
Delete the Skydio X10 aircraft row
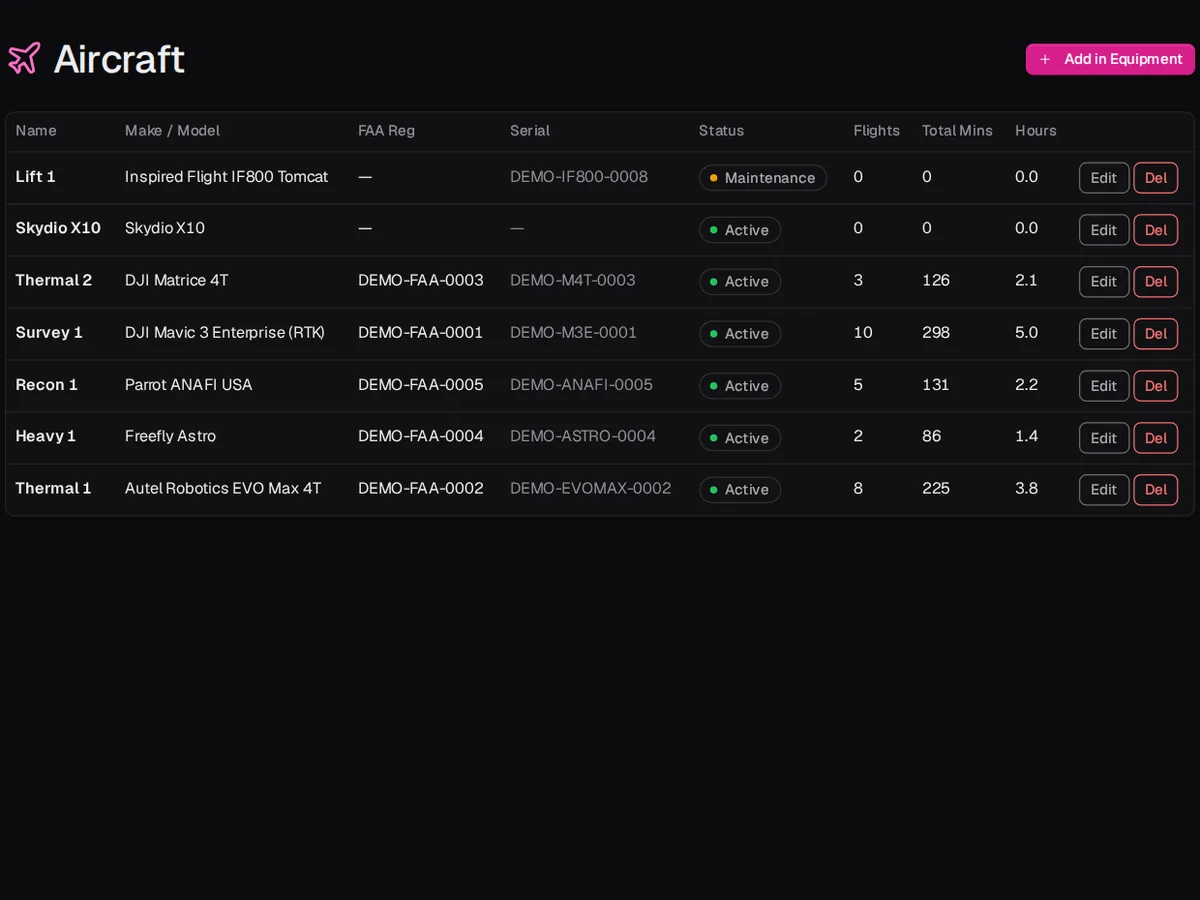pyautogui.click(x=1156, y=230)
